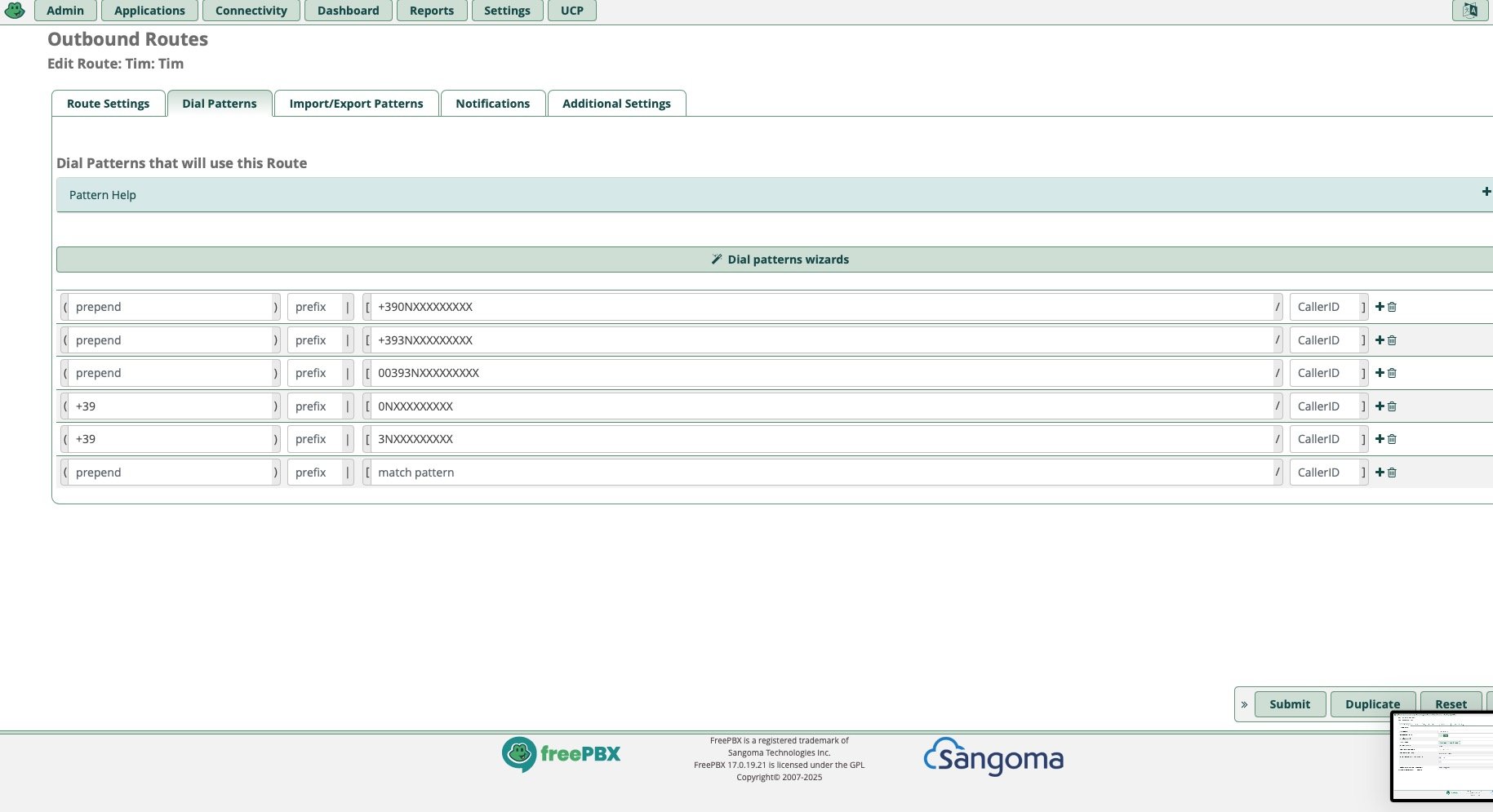This screenshot has width=1493, height=812.
Task: Add a row after the +393NXXXXXXXXX pattern
Action: coord(1380,340)
